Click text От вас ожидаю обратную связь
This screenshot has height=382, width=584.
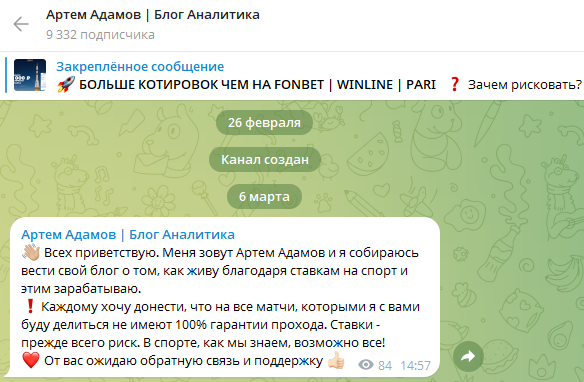point(183,360)
